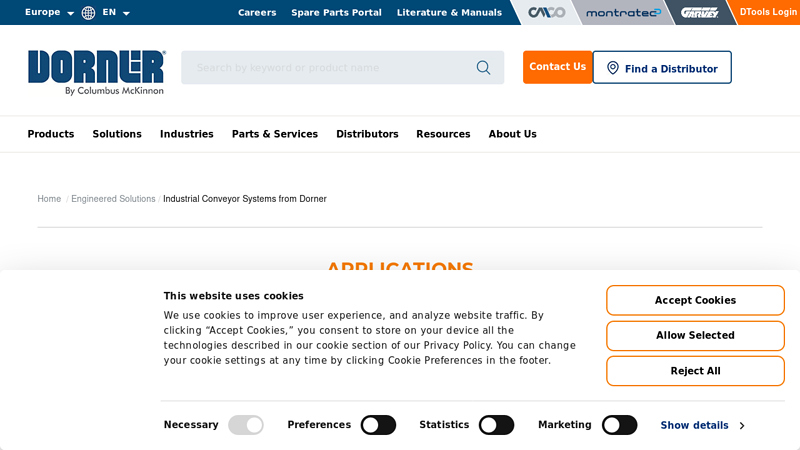
Task: Open the Products menu
Action: coord(50,134)
